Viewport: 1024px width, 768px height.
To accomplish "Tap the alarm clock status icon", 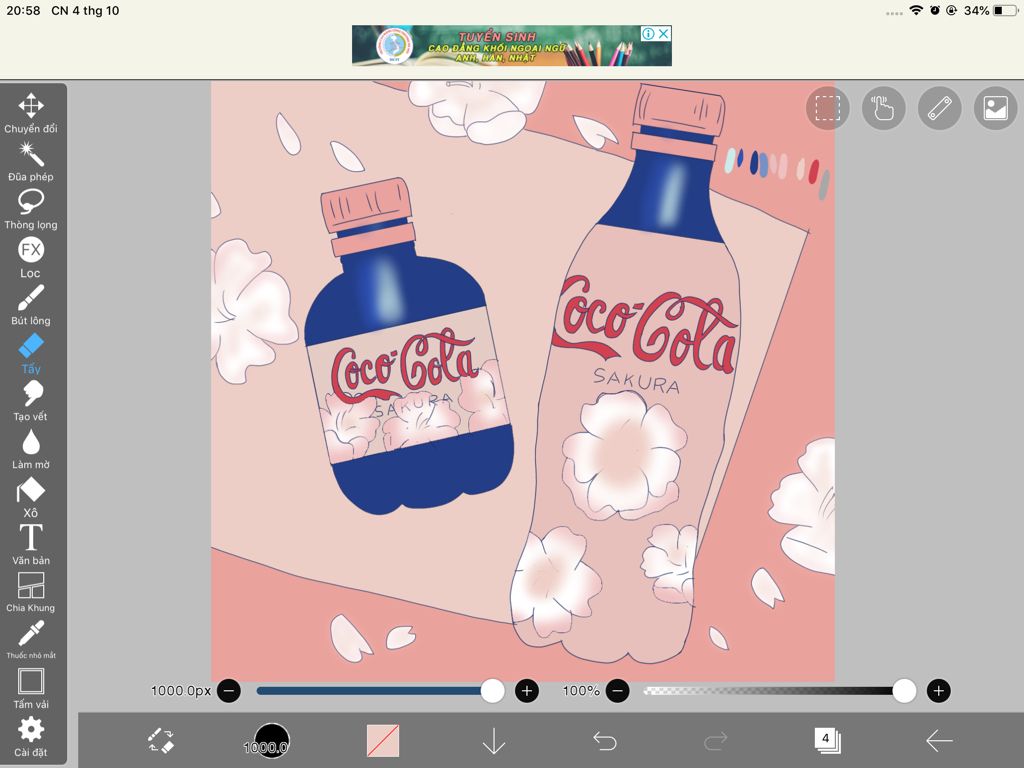I will (x=935, y=10).
